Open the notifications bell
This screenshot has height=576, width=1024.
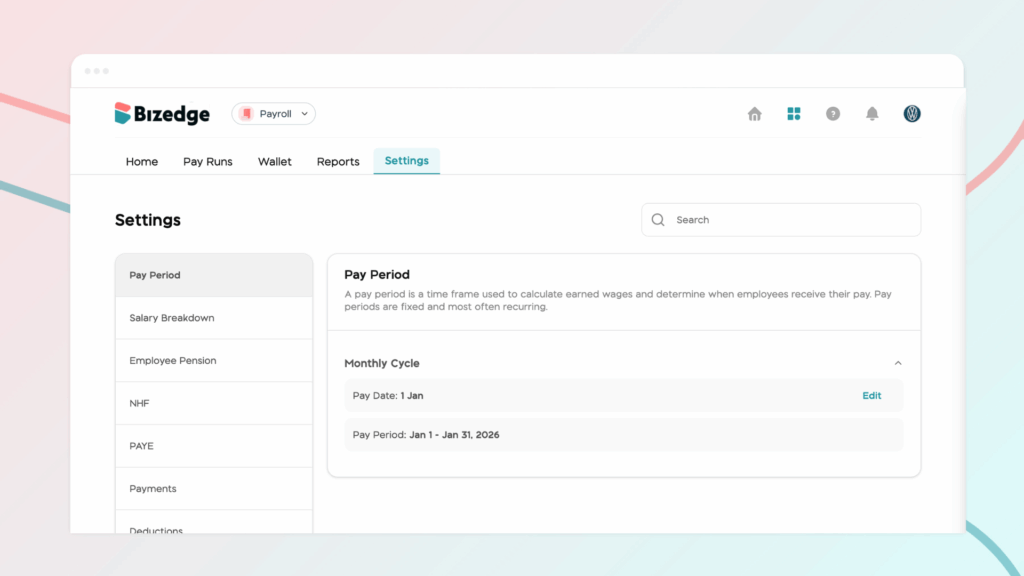click(x=872, y=114)
